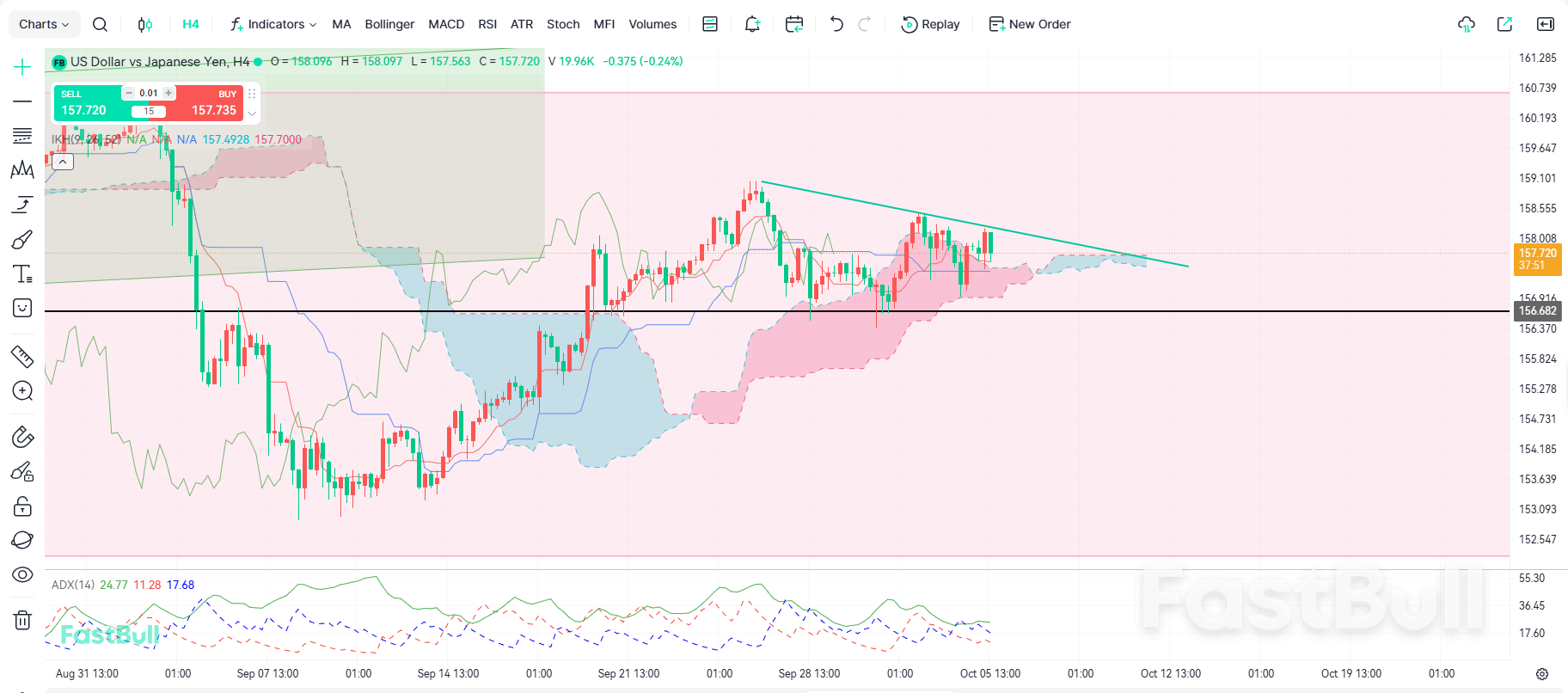Collapse the indicator legend chevron
Image resolution: width=1568 pixels, height=693 pixels.
[63, 161]
